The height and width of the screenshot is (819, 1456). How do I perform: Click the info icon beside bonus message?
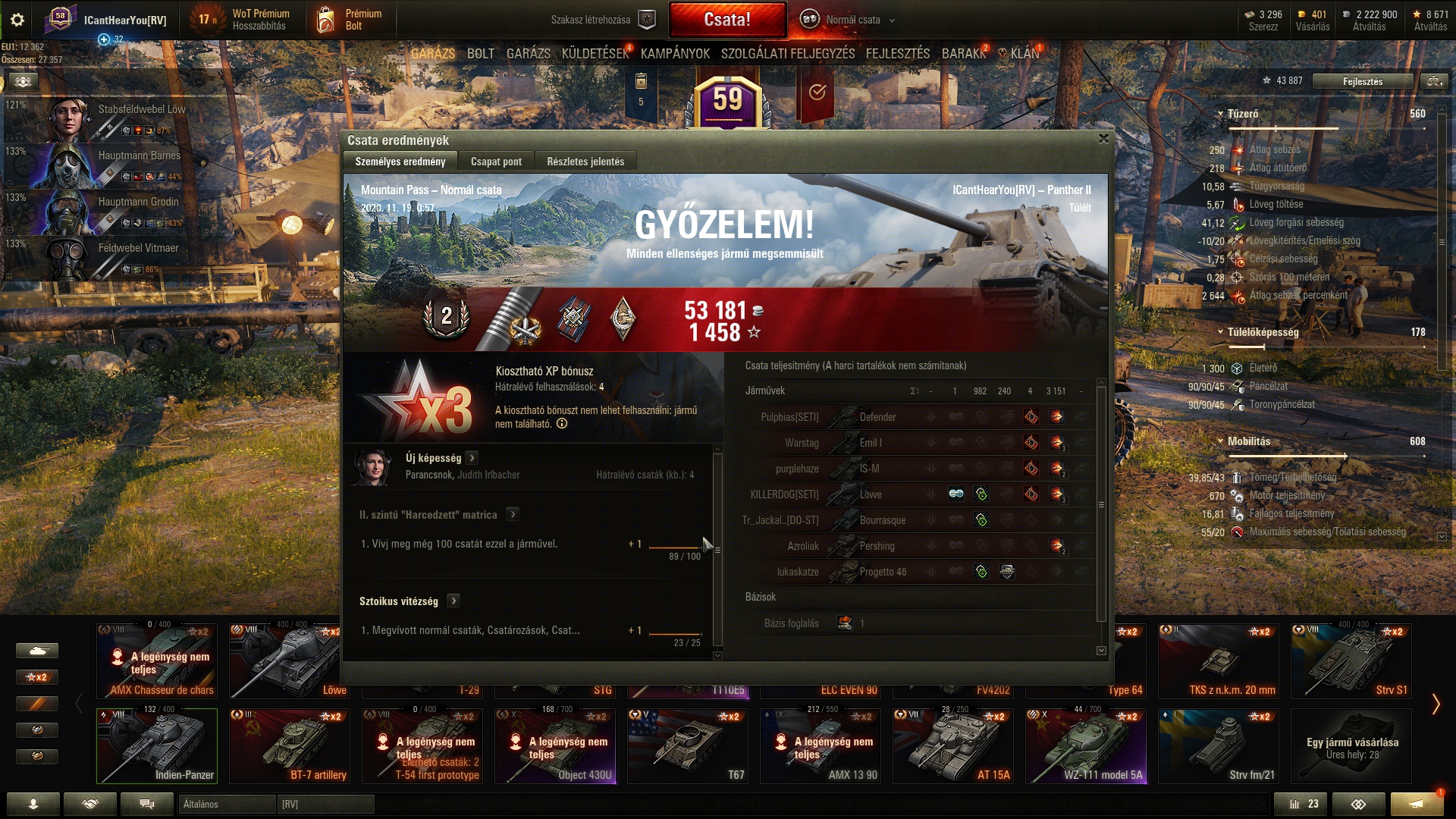[x=562, y=424]
